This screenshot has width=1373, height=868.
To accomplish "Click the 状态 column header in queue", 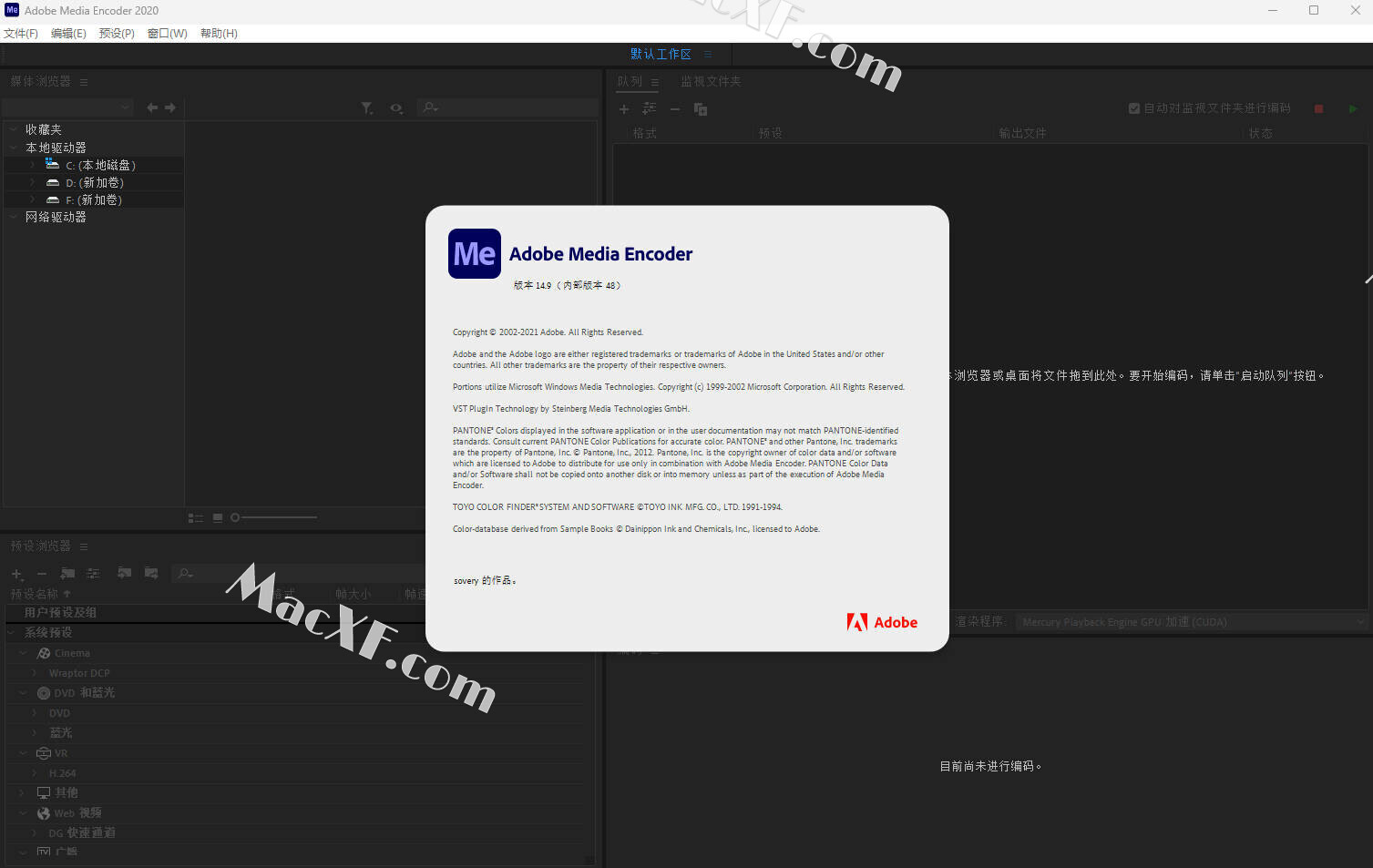I will (x=1261, y=133).
